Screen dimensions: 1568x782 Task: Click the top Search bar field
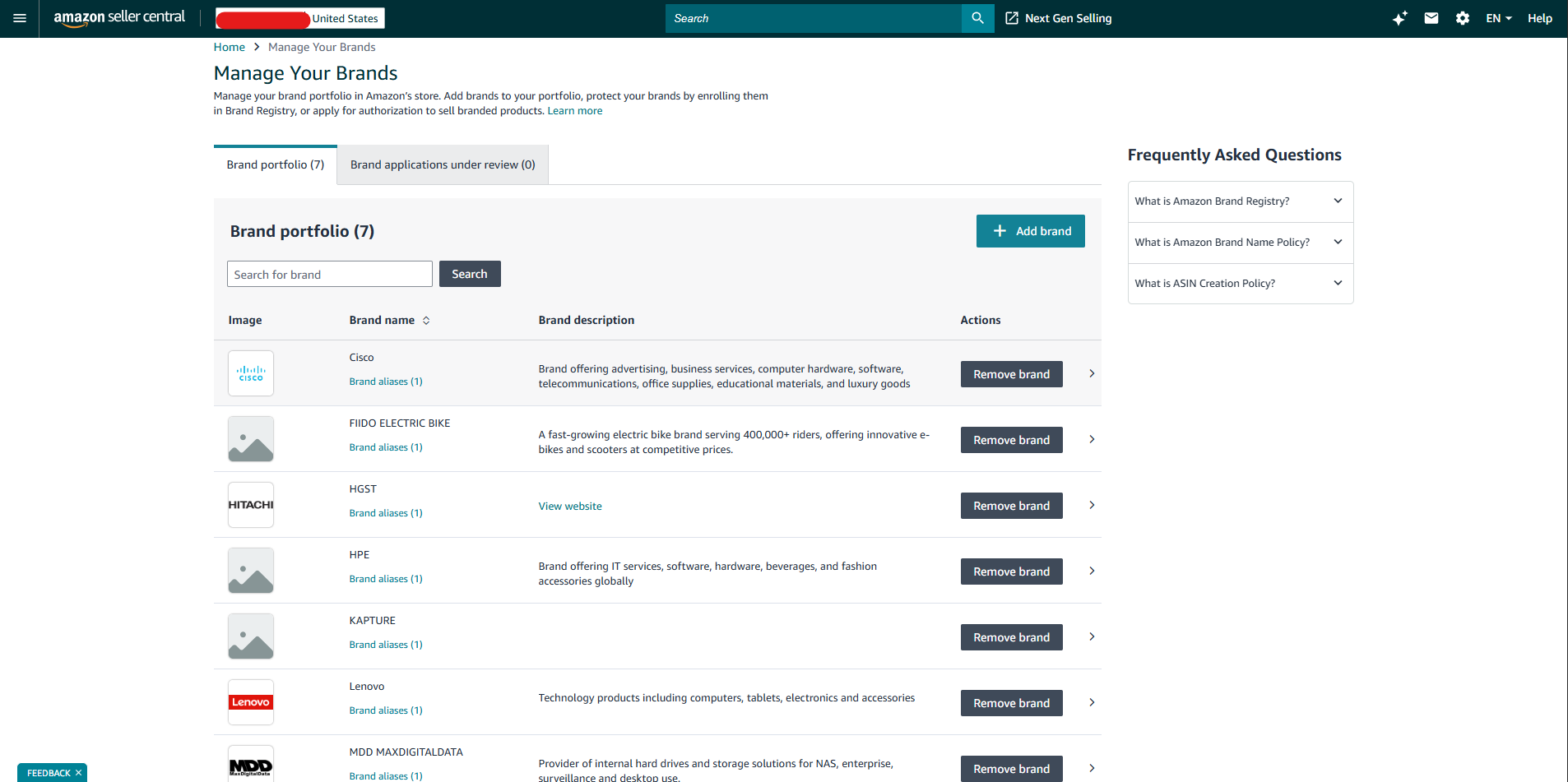(814, 18)
